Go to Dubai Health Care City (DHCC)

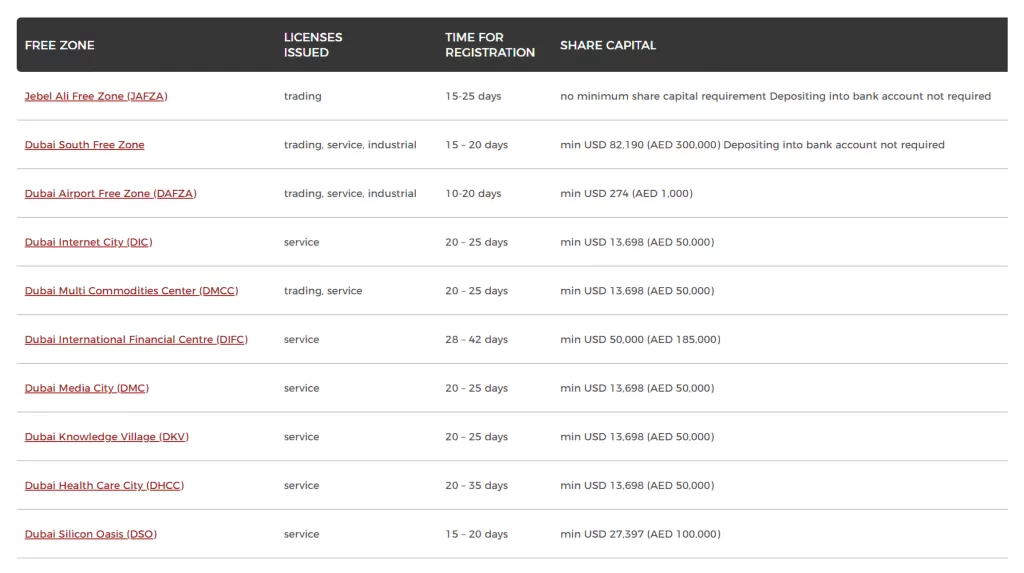tap(104, 486)
